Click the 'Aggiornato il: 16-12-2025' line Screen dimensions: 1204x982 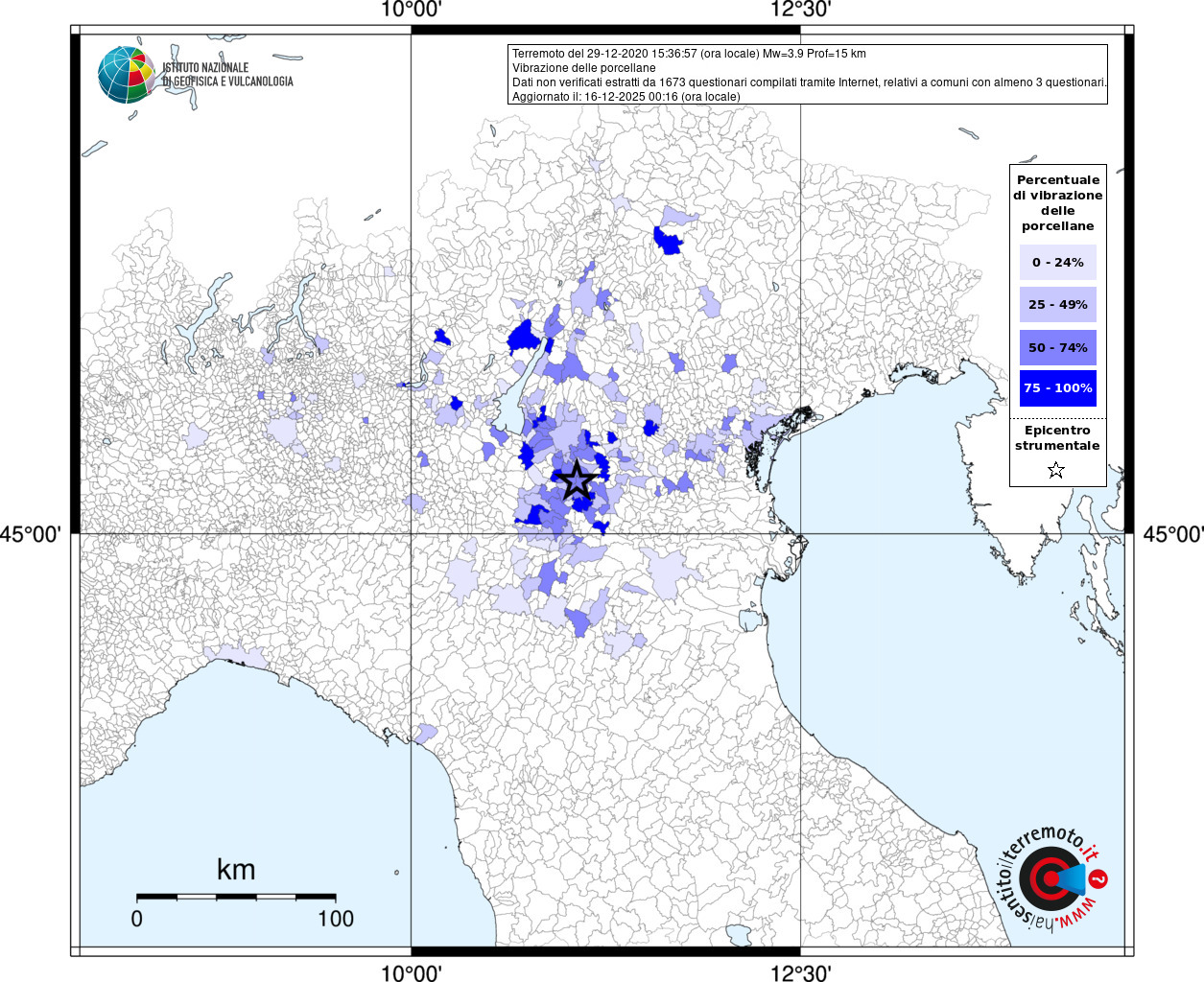(626, 97)
